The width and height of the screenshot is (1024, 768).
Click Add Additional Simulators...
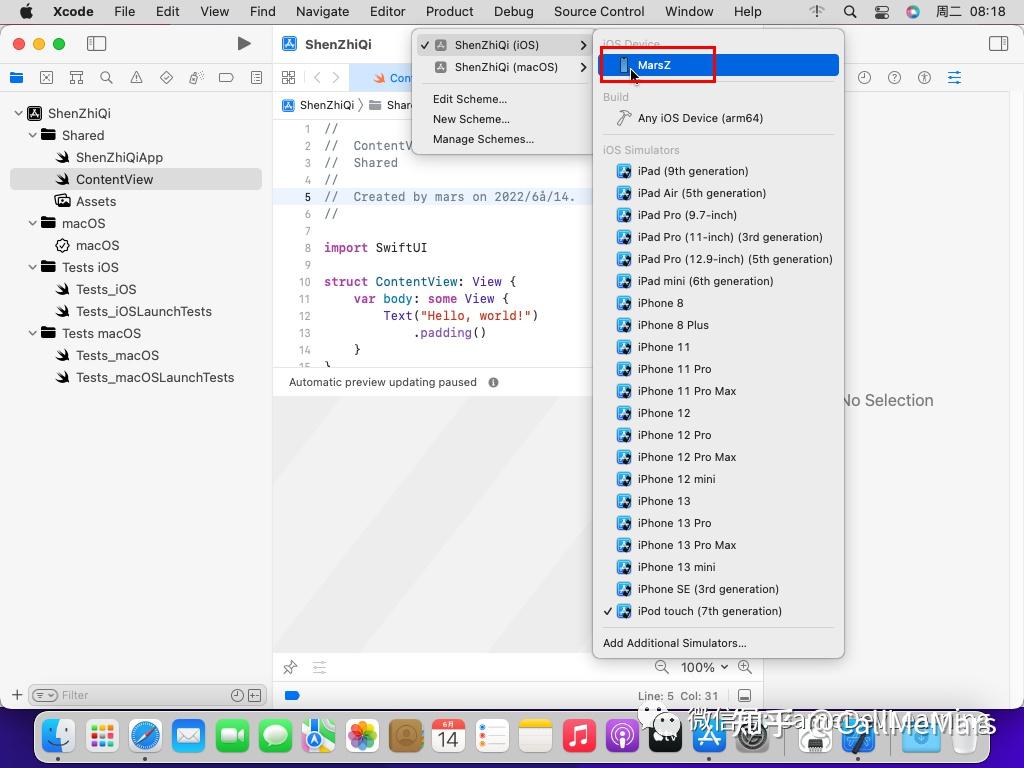[x=675, y=643]
